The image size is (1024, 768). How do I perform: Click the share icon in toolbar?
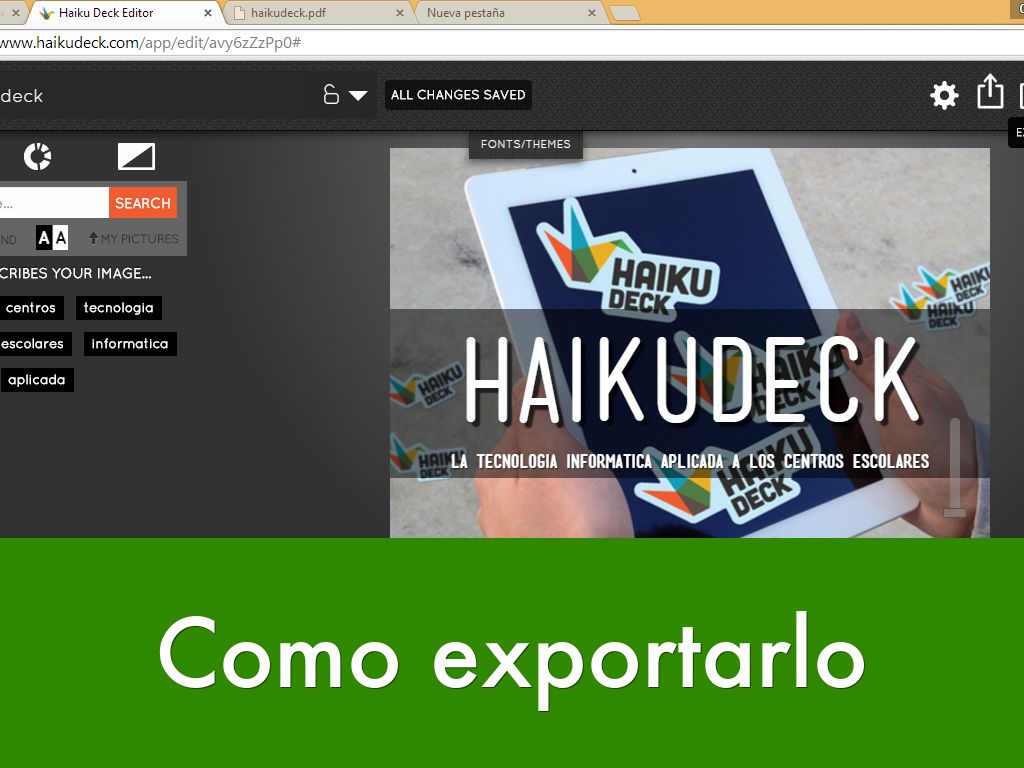coord(989,92)
